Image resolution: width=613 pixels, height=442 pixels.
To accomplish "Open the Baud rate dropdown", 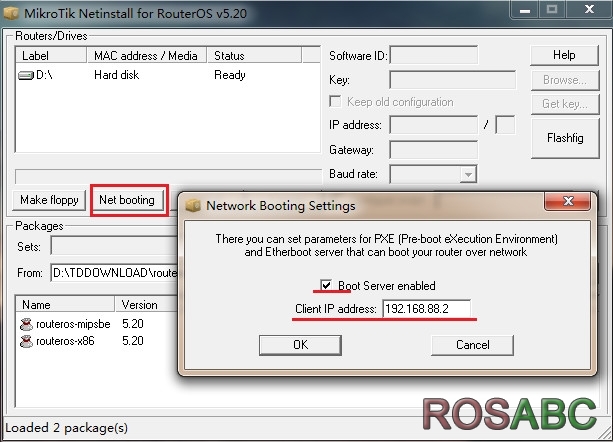I will point(468,174).
